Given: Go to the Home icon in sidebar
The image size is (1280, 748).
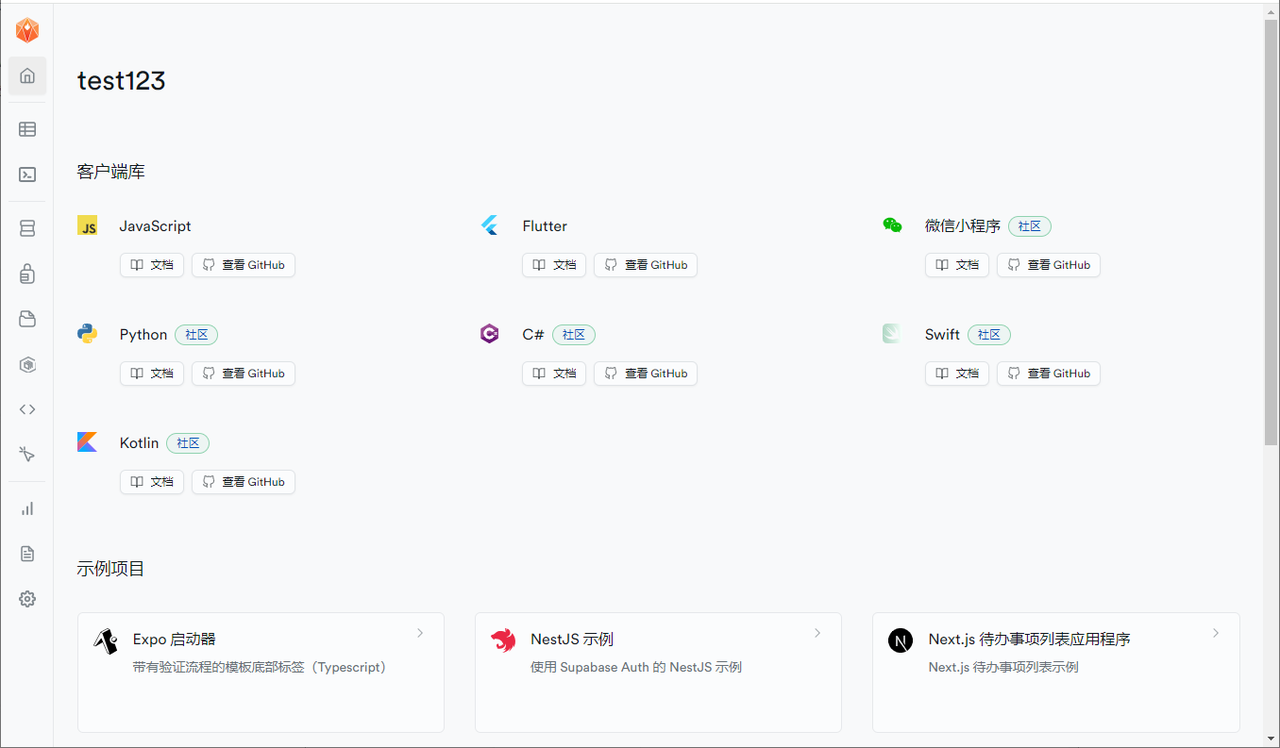Looking at the screenshot, I should tap(27, 76).
